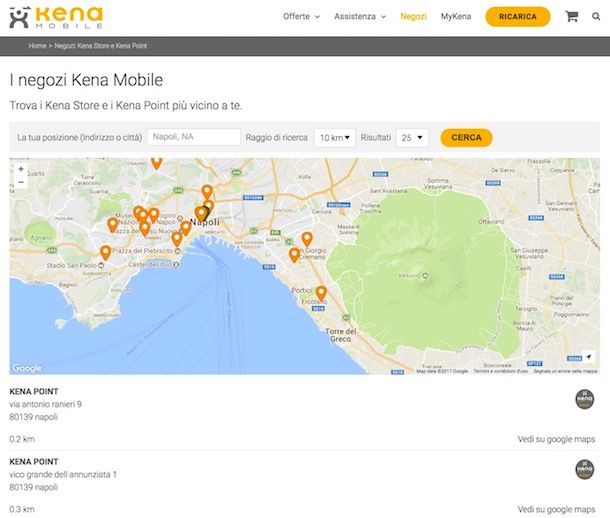Click the Google logo on map
The width and height of the screenshot is (610, 518).
(x=27, y=368)
